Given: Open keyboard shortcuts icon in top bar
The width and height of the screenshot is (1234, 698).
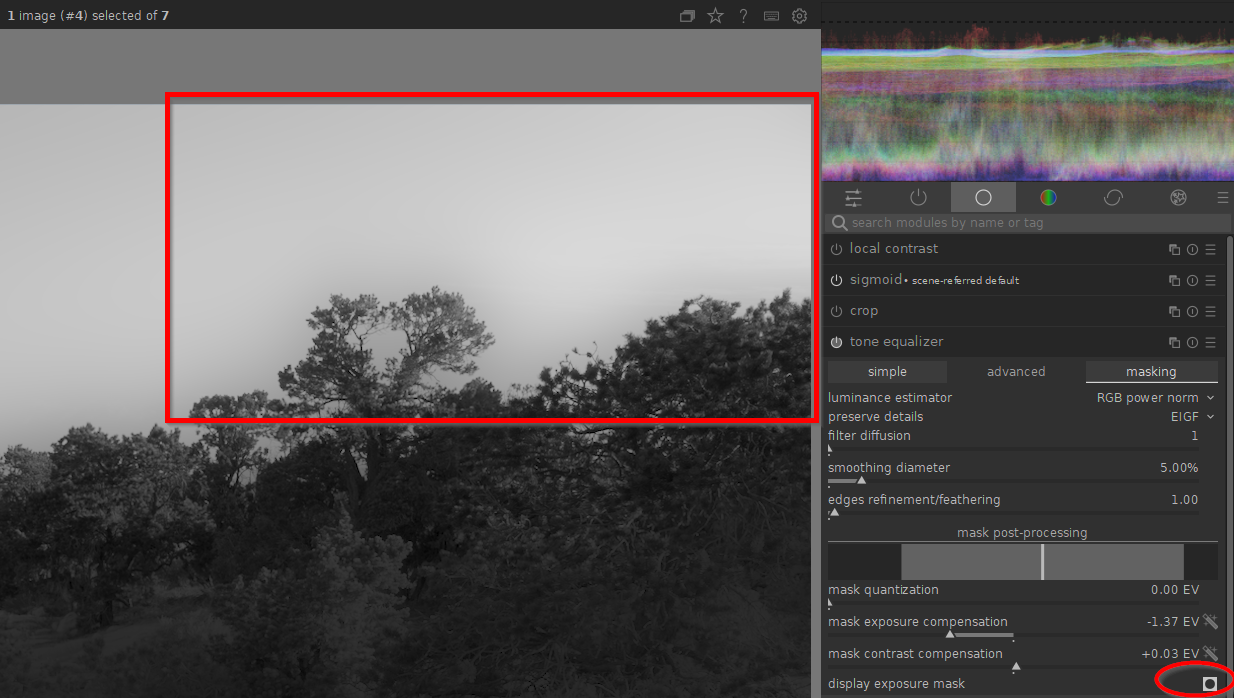Looking at the screenshot, I should [x=771, y=16].
